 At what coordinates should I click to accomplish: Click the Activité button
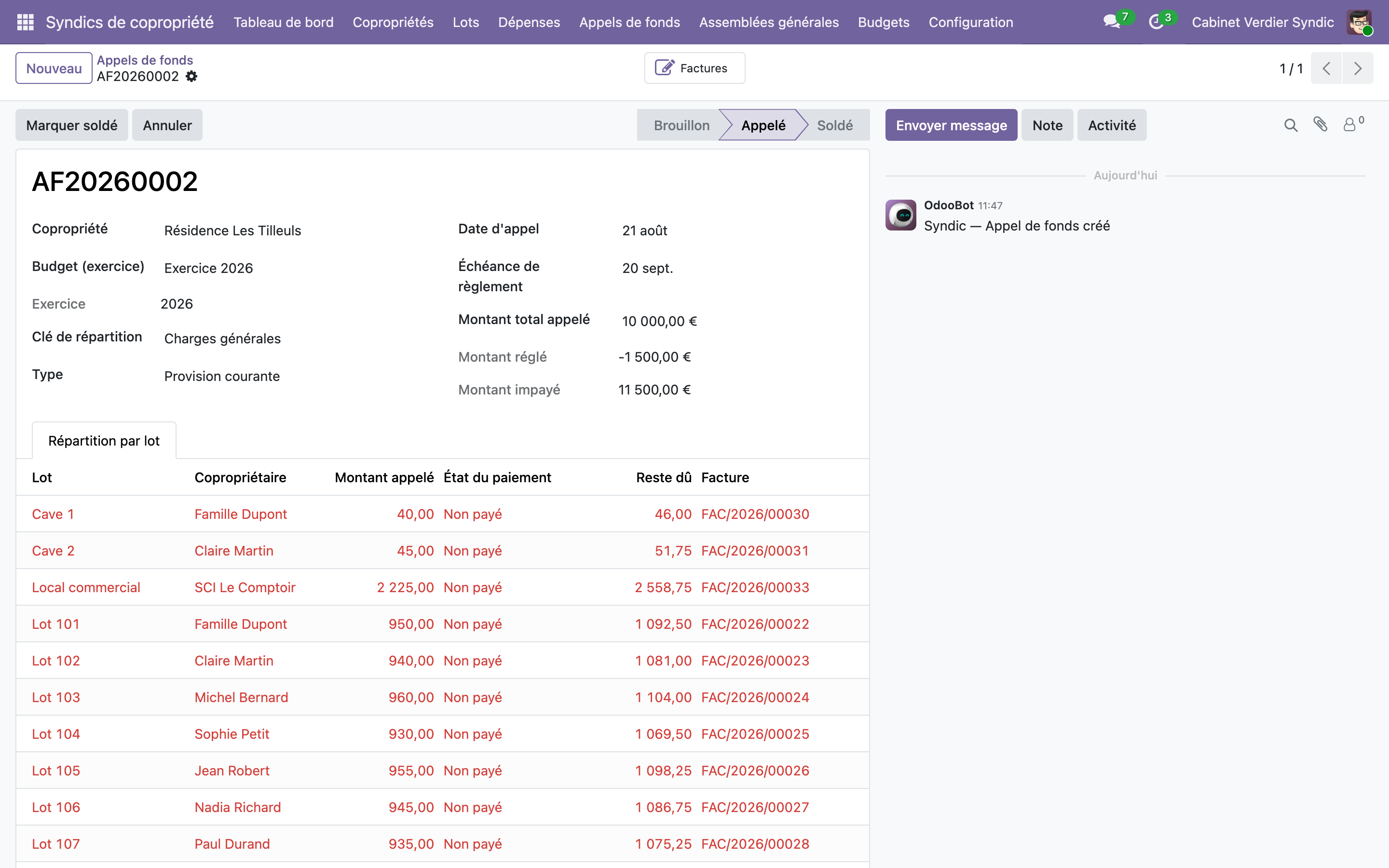tap(1112, 125)
